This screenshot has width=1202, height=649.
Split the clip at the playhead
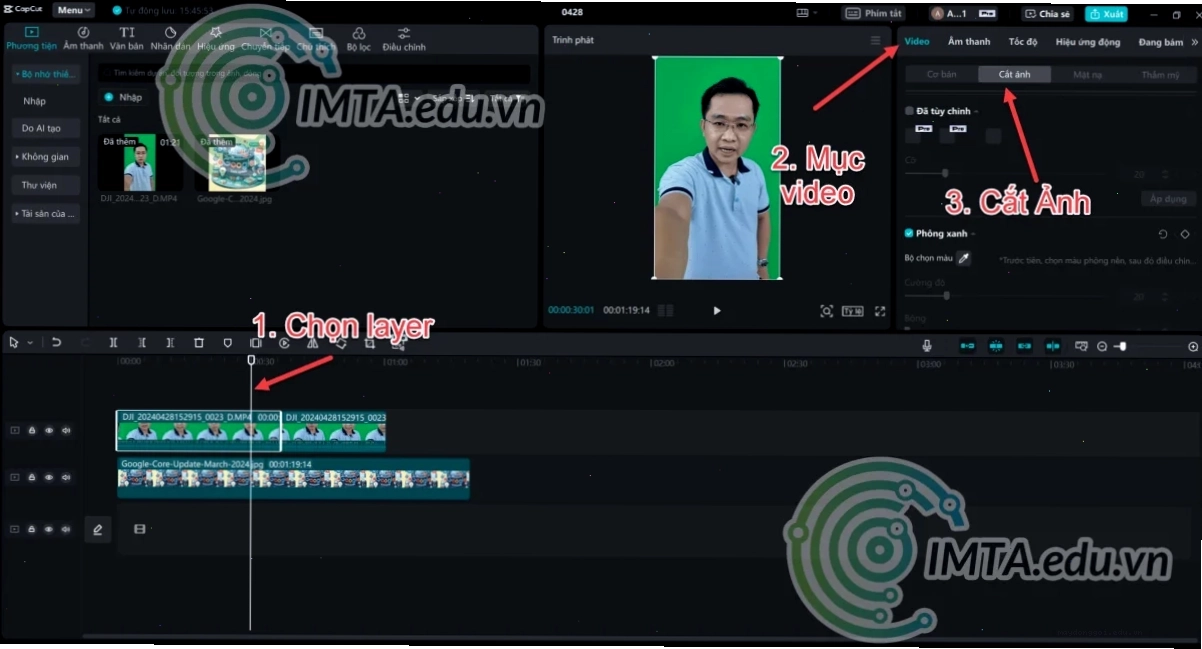[114, 343]
